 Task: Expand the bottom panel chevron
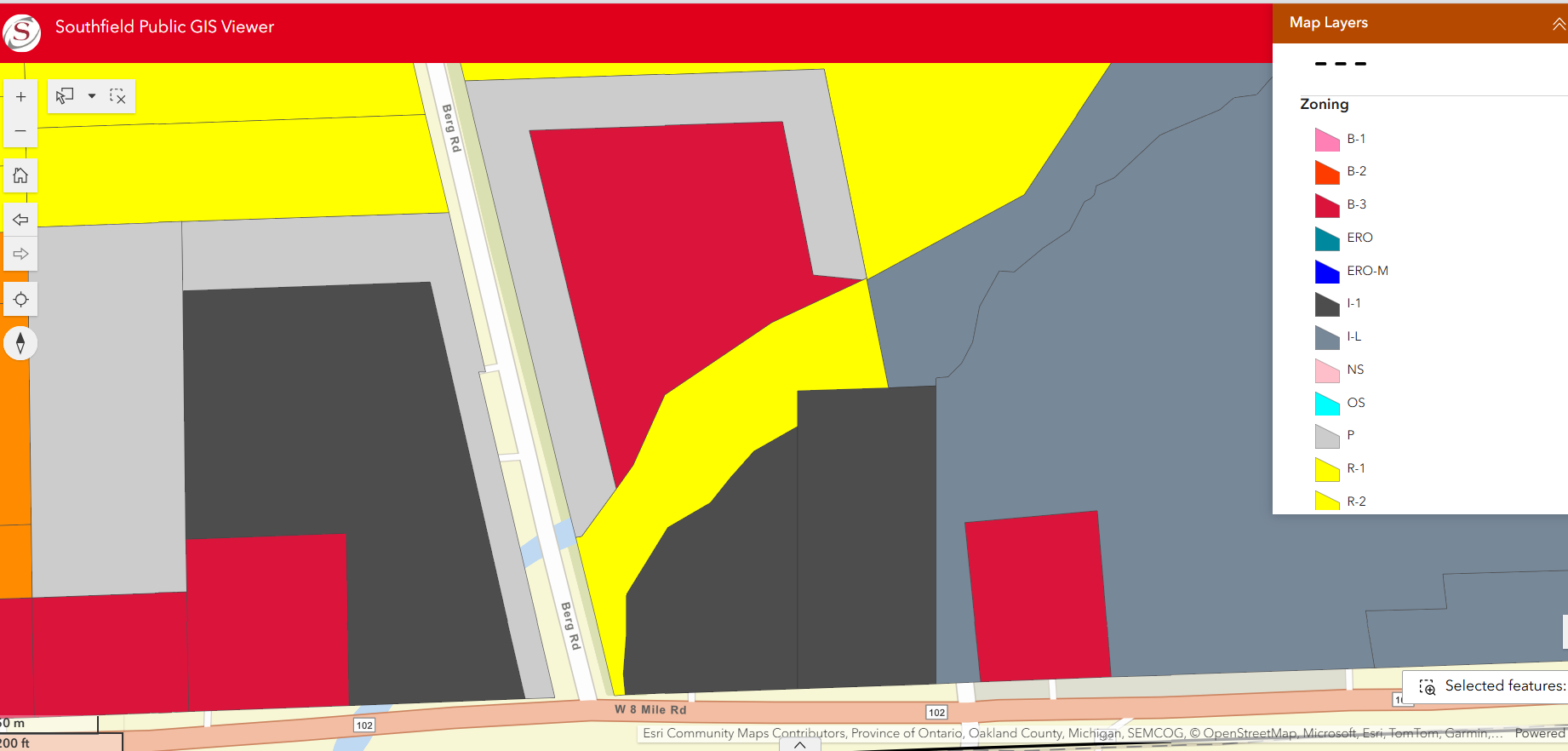tap(799, 744)
